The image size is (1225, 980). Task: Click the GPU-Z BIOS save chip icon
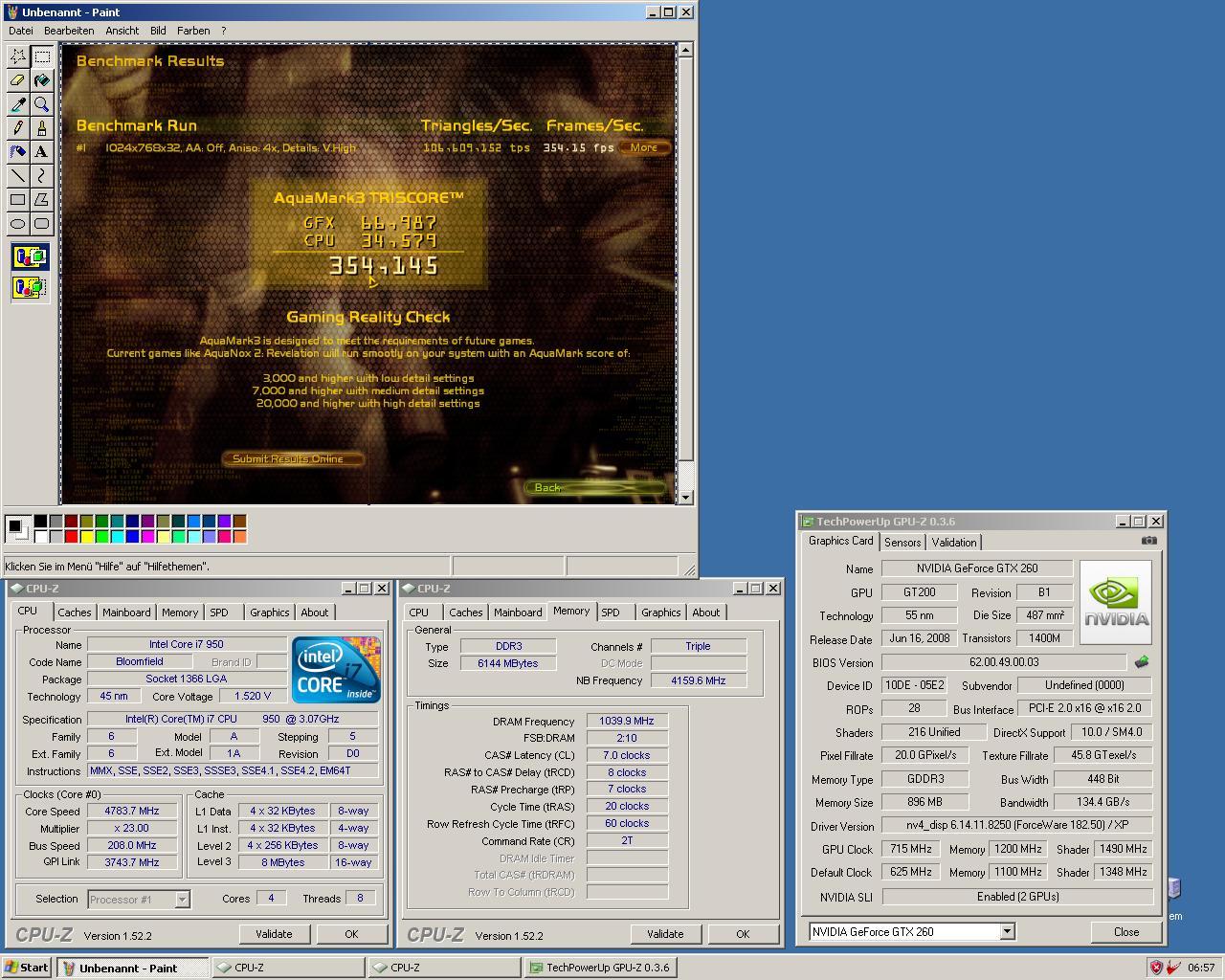(1141, 662)
